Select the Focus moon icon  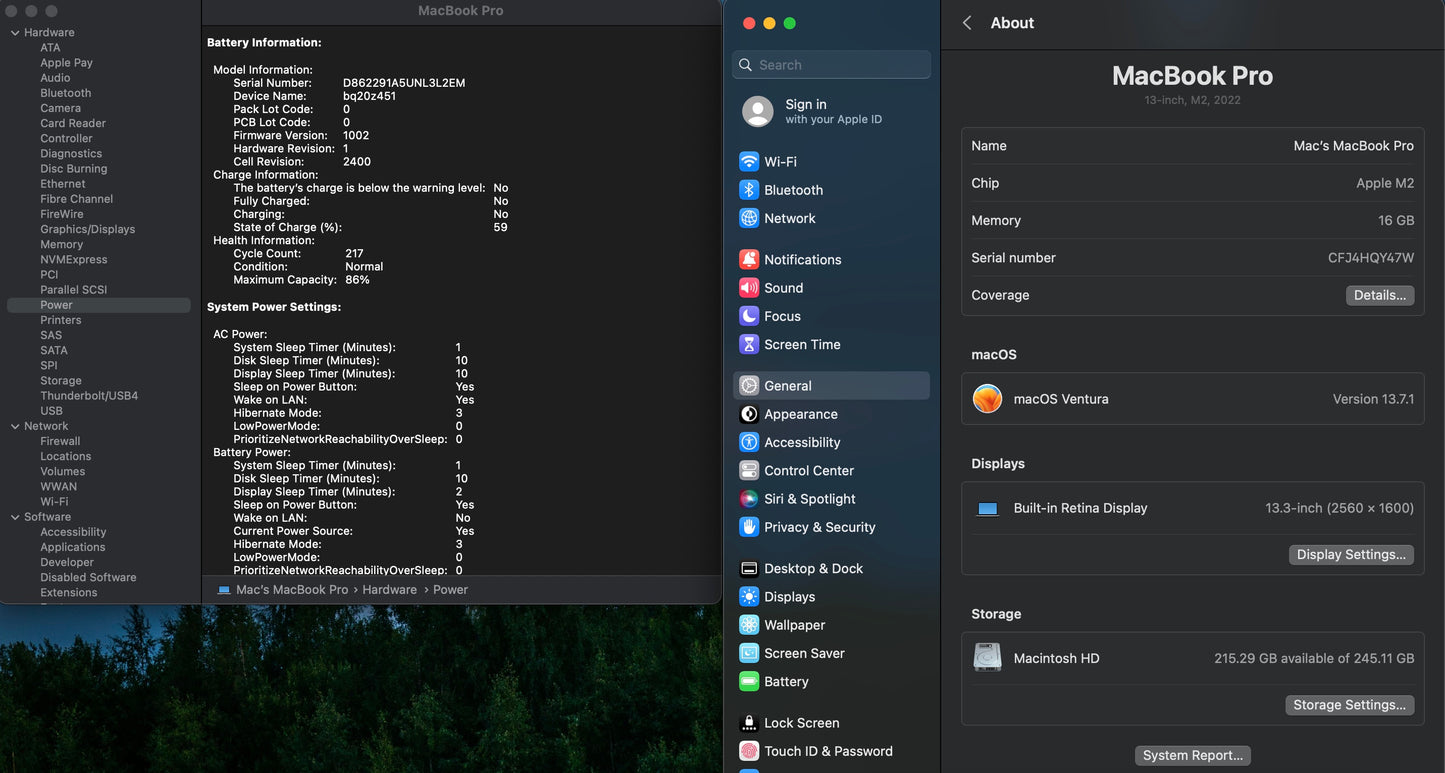[748, 316]
